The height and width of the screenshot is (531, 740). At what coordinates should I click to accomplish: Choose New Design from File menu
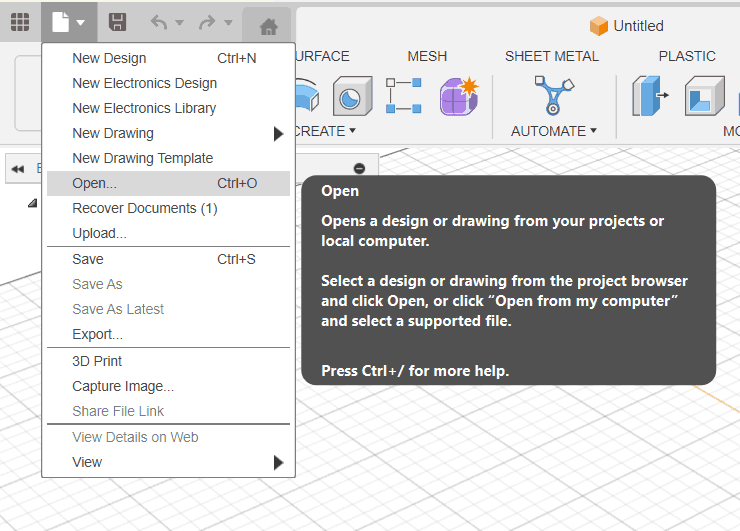tap(168, 58)
